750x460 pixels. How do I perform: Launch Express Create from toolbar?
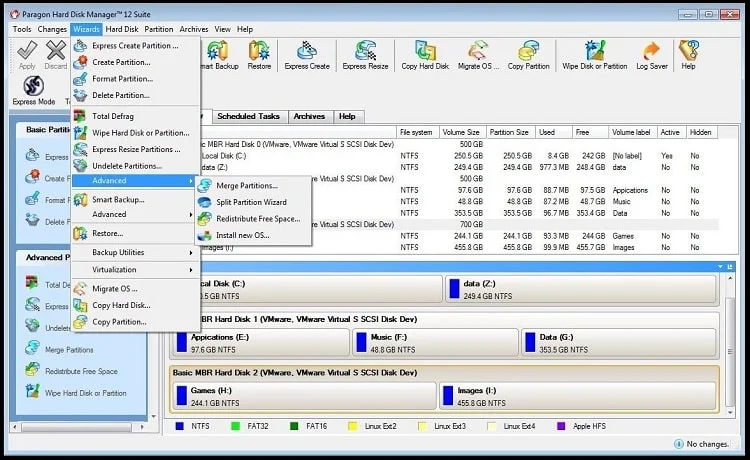[307, 51]
